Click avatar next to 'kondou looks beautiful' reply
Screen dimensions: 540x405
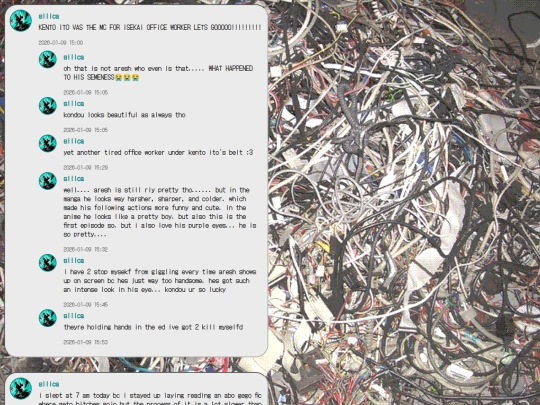(48, 106)
